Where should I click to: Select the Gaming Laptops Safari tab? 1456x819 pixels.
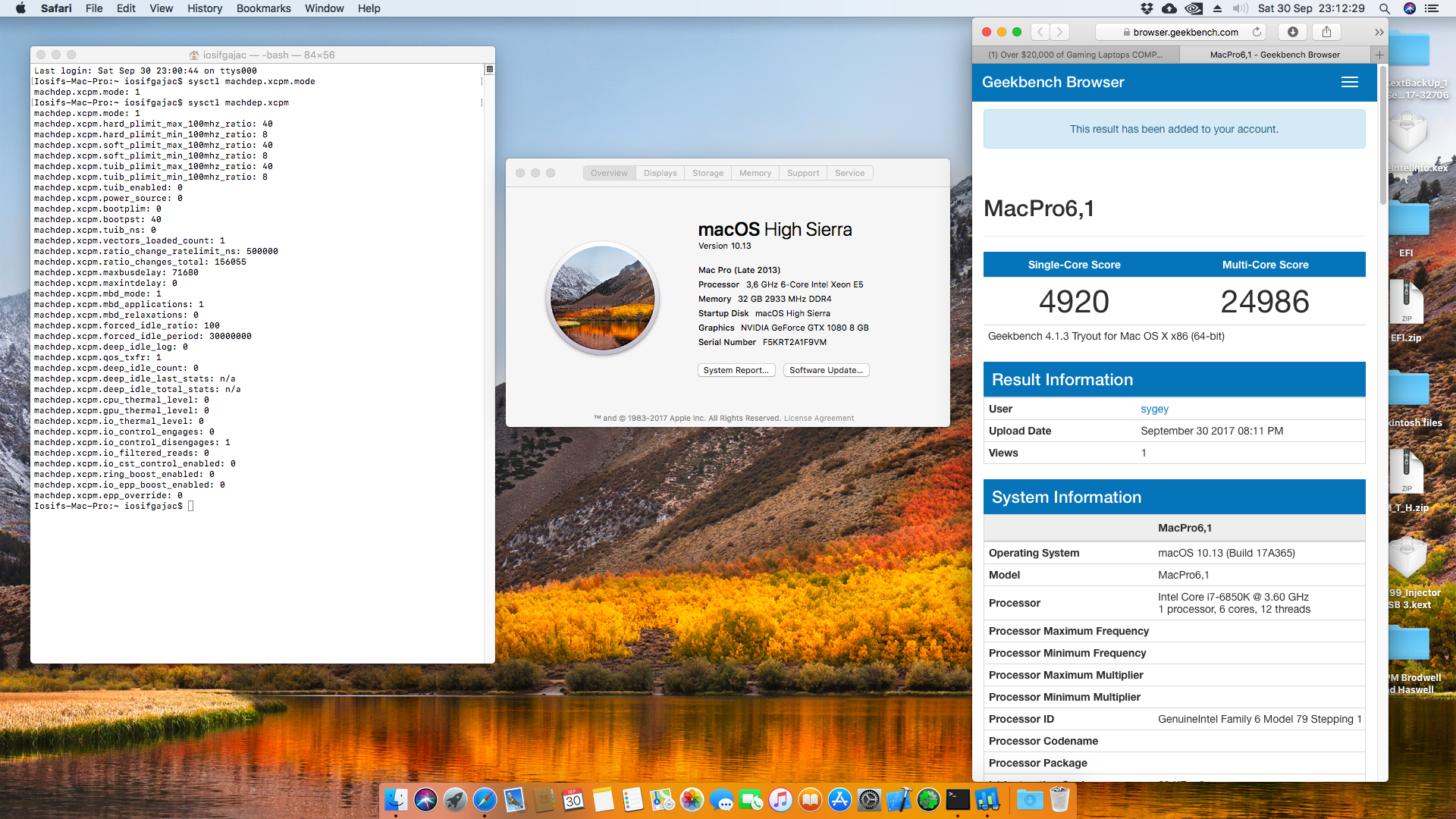1075,55
